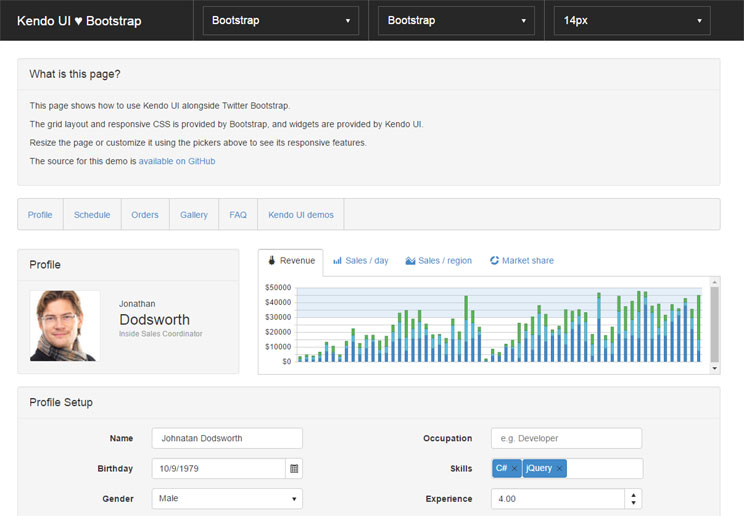
Task: Click chart panel scrollbar up arrow
Action: point(715,282)
